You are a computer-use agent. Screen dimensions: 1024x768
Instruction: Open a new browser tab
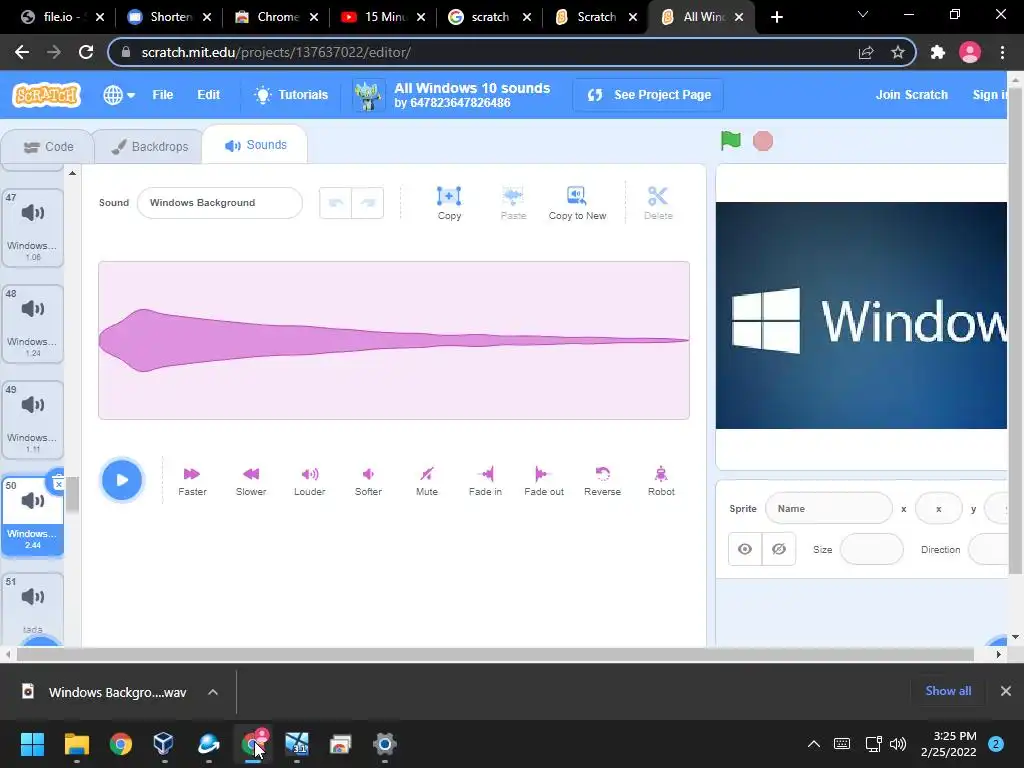pyautogui.click(x=776, y=17)
